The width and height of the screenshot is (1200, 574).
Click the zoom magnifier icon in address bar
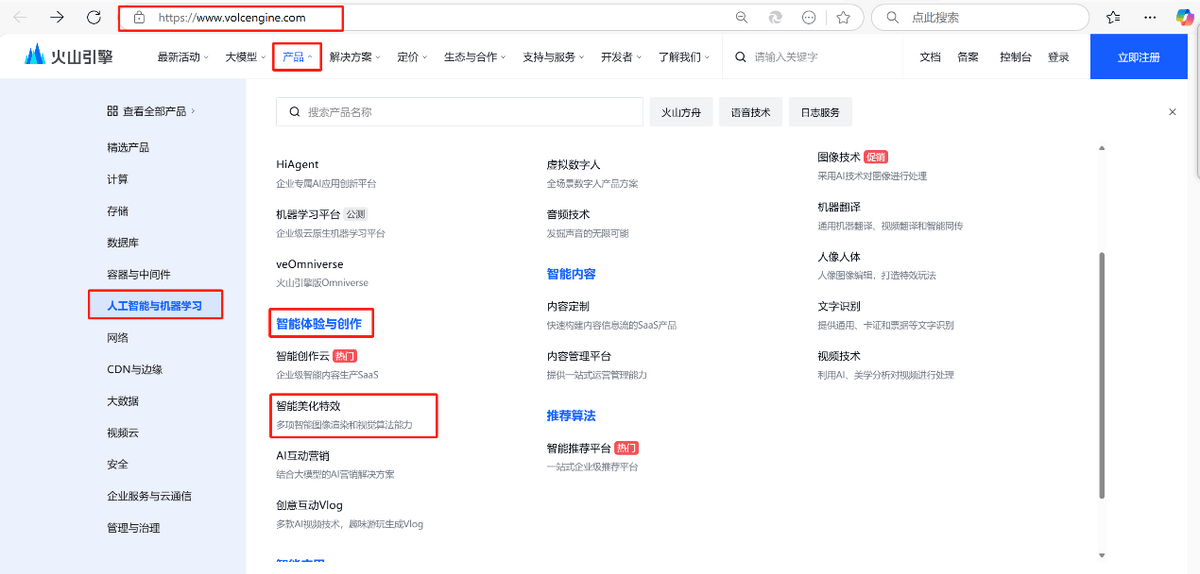(x=742, y=17)
